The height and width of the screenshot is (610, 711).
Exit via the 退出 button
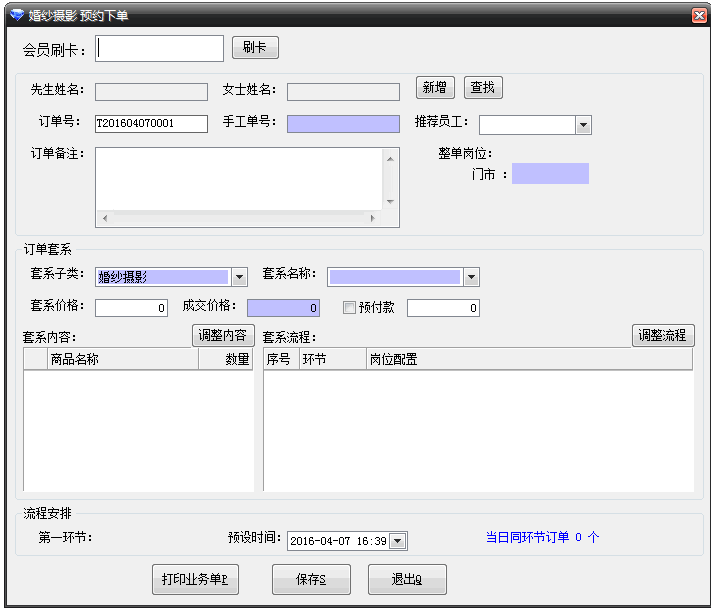click(407, 579)
